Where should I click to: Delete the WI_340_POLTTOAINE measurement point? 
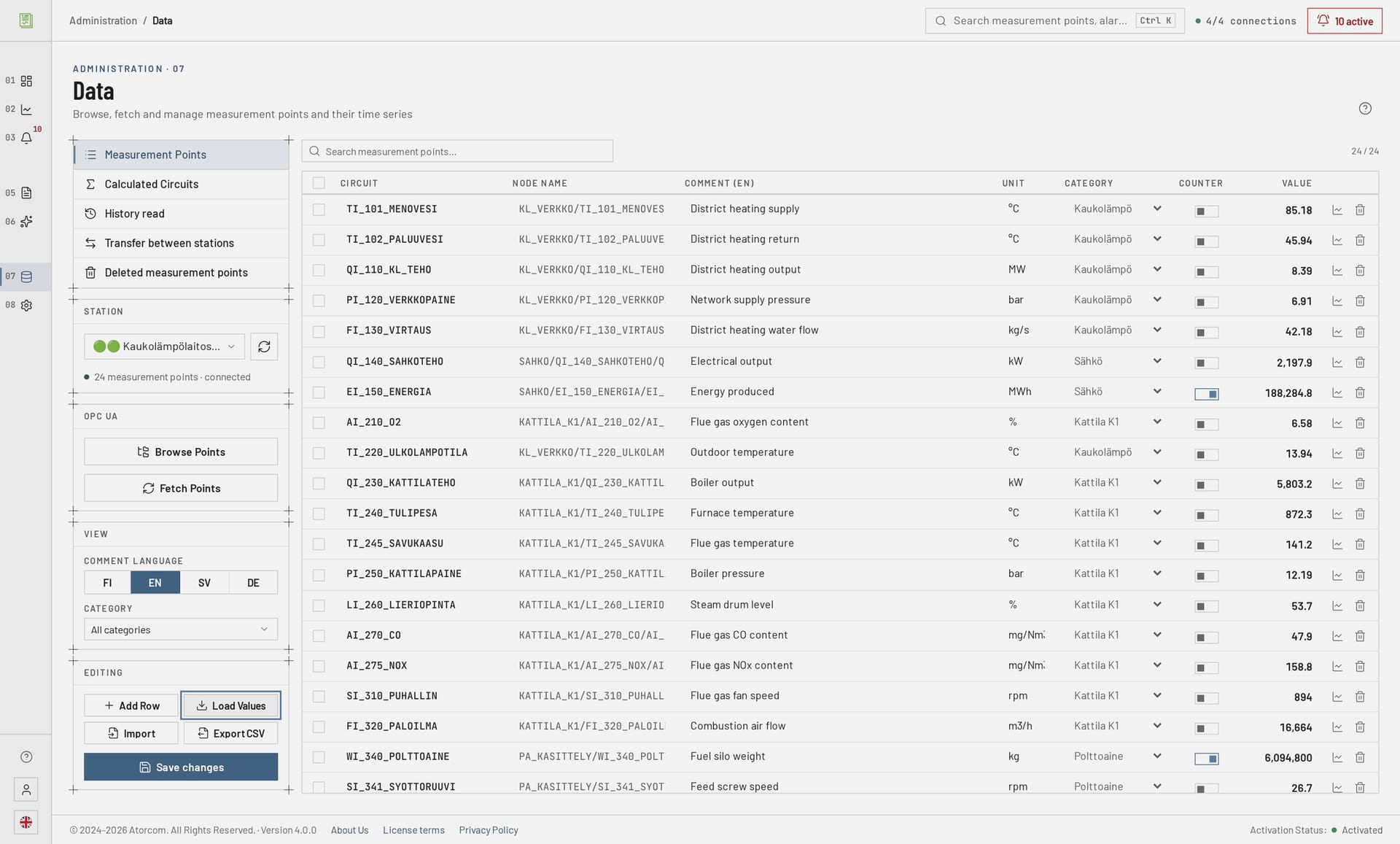[1360, 758]
